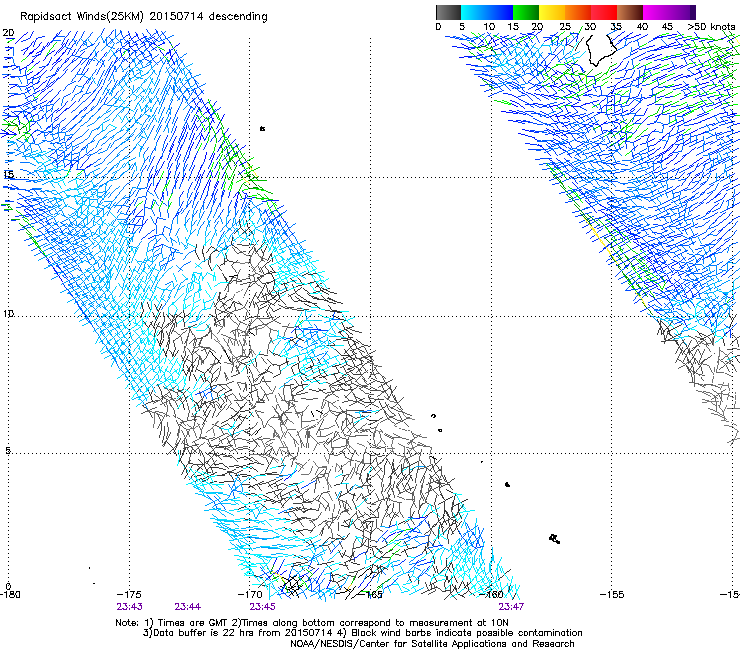Click the black island marker near -159 at 4N

507,484
